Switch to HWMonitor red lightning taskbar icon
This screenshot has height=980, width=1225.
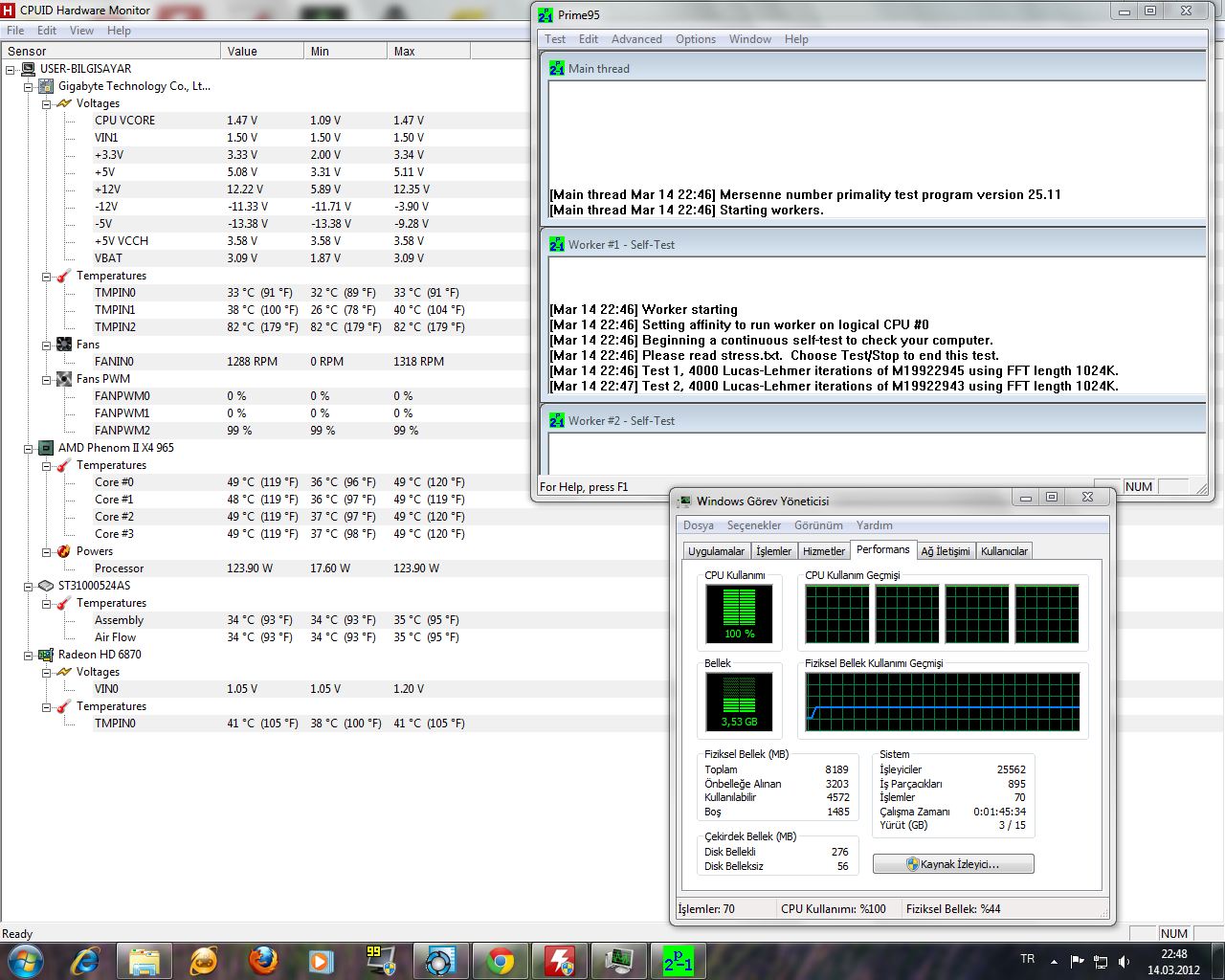click(x=559, y=960)
